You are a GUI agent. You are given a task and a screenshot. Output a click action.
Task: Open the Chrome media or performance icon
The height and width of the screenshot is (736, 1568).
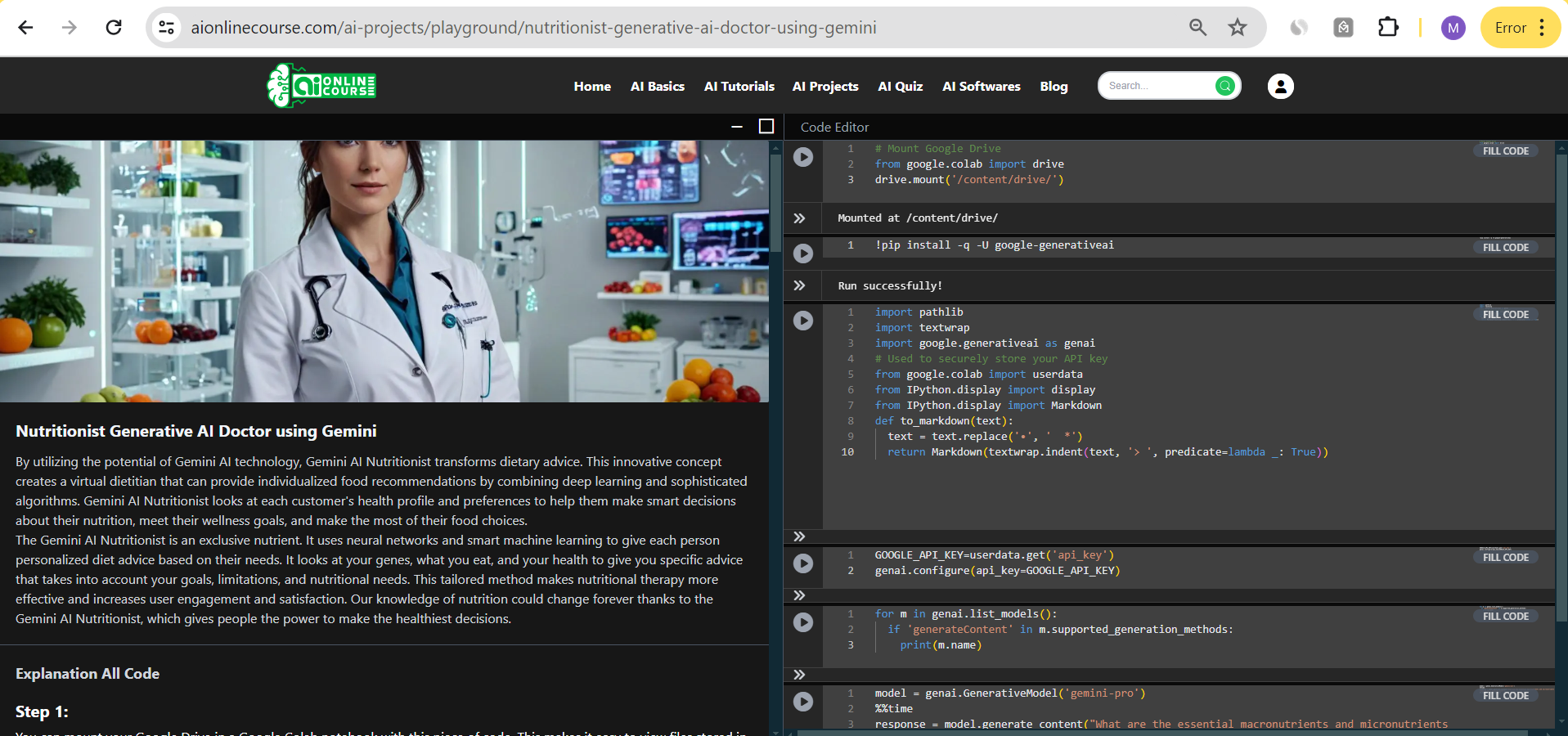[1299, 28]
